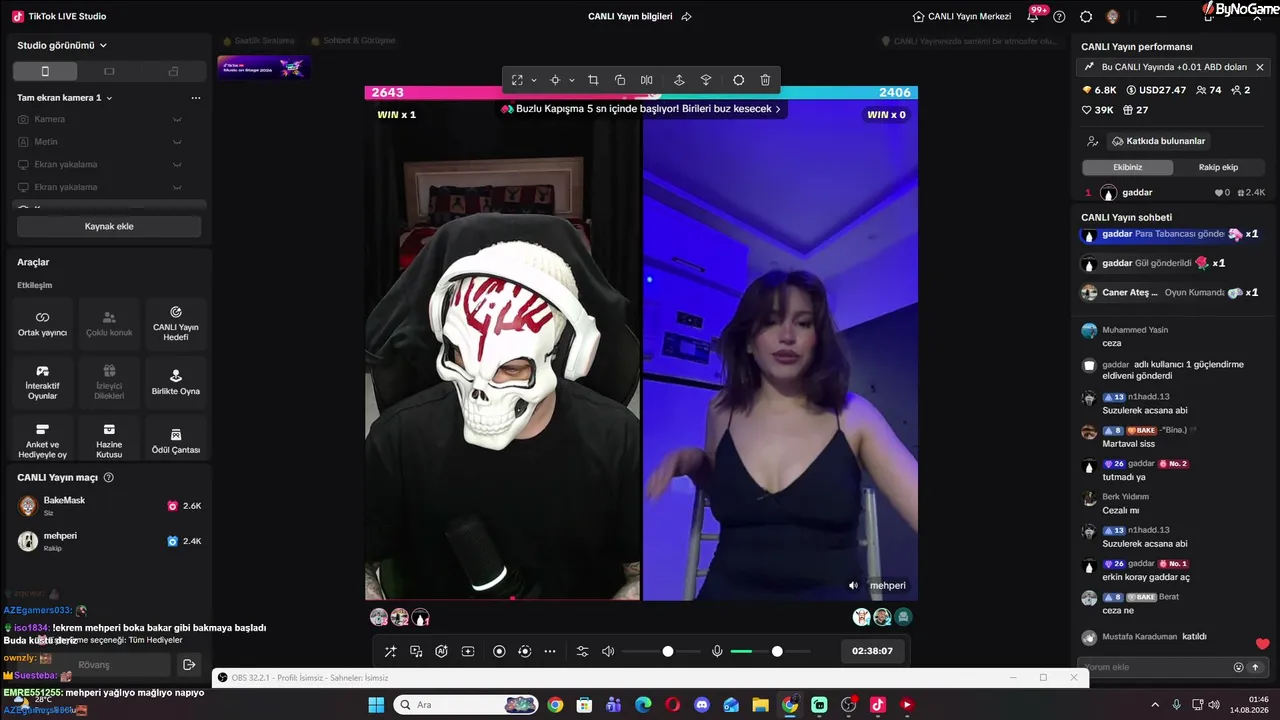The width and height of the screenshot is (1280, 720).
Task: Select the mehperi opponent row
Action: pos(109,541)
